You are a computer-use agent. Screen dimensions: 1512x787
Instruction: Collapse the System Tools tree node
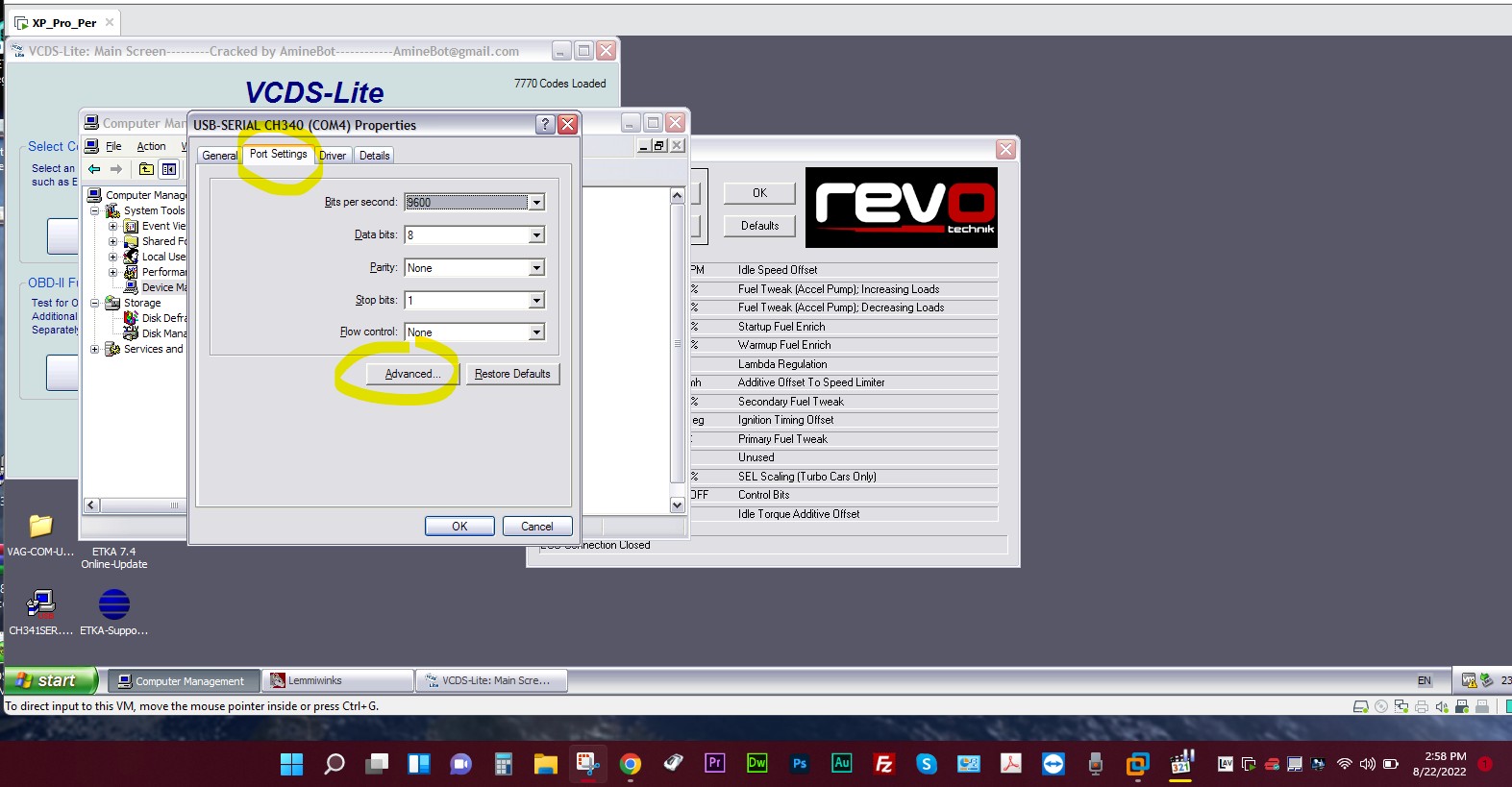tap(95, 210)
